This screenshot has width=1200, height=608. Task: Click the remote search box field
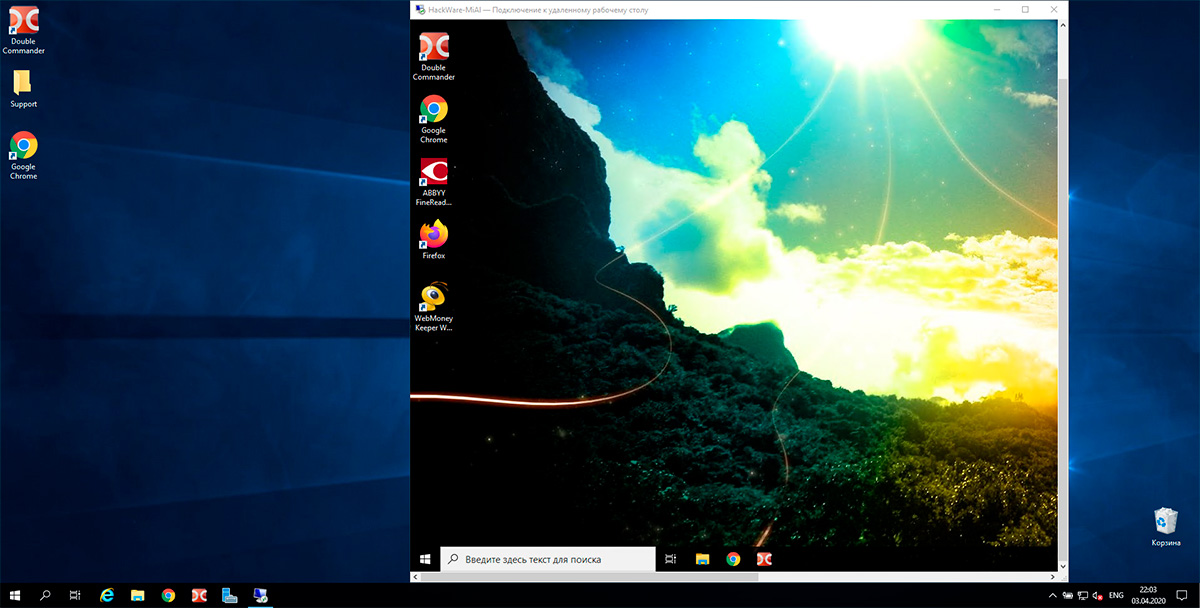pos(547,559)
